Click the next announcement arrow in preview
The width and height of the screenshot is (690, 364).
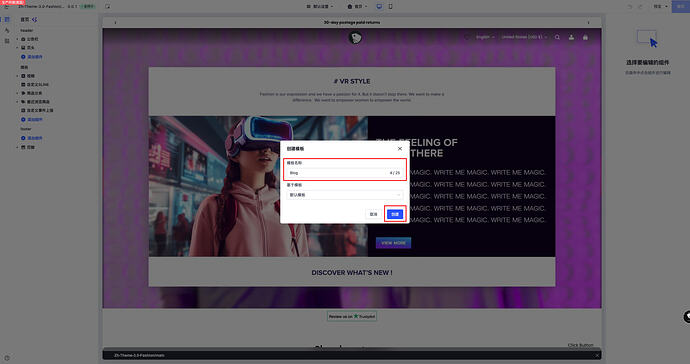click(588, 22)
